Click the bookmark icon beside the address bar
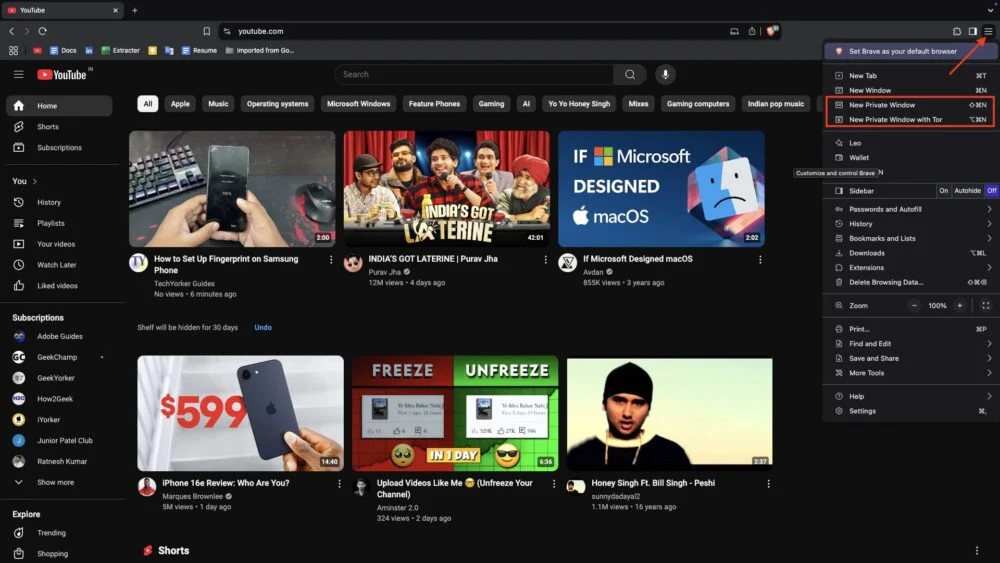Image resolution: width=1000 pixels, height=563 pixels. coord(207,31)
